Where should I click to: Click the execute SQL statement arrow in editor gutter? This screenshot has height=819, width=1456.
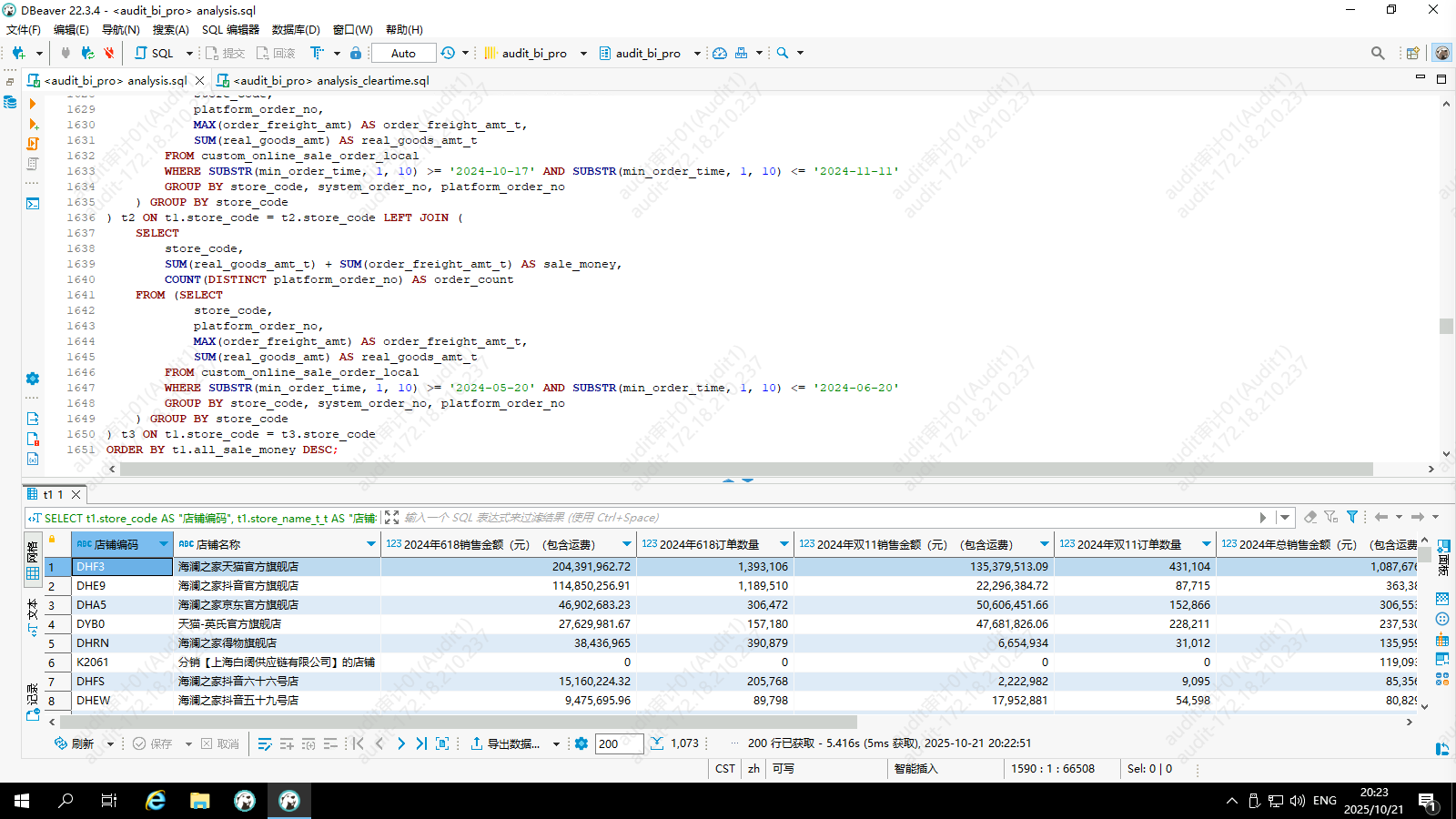coord(33,104)
